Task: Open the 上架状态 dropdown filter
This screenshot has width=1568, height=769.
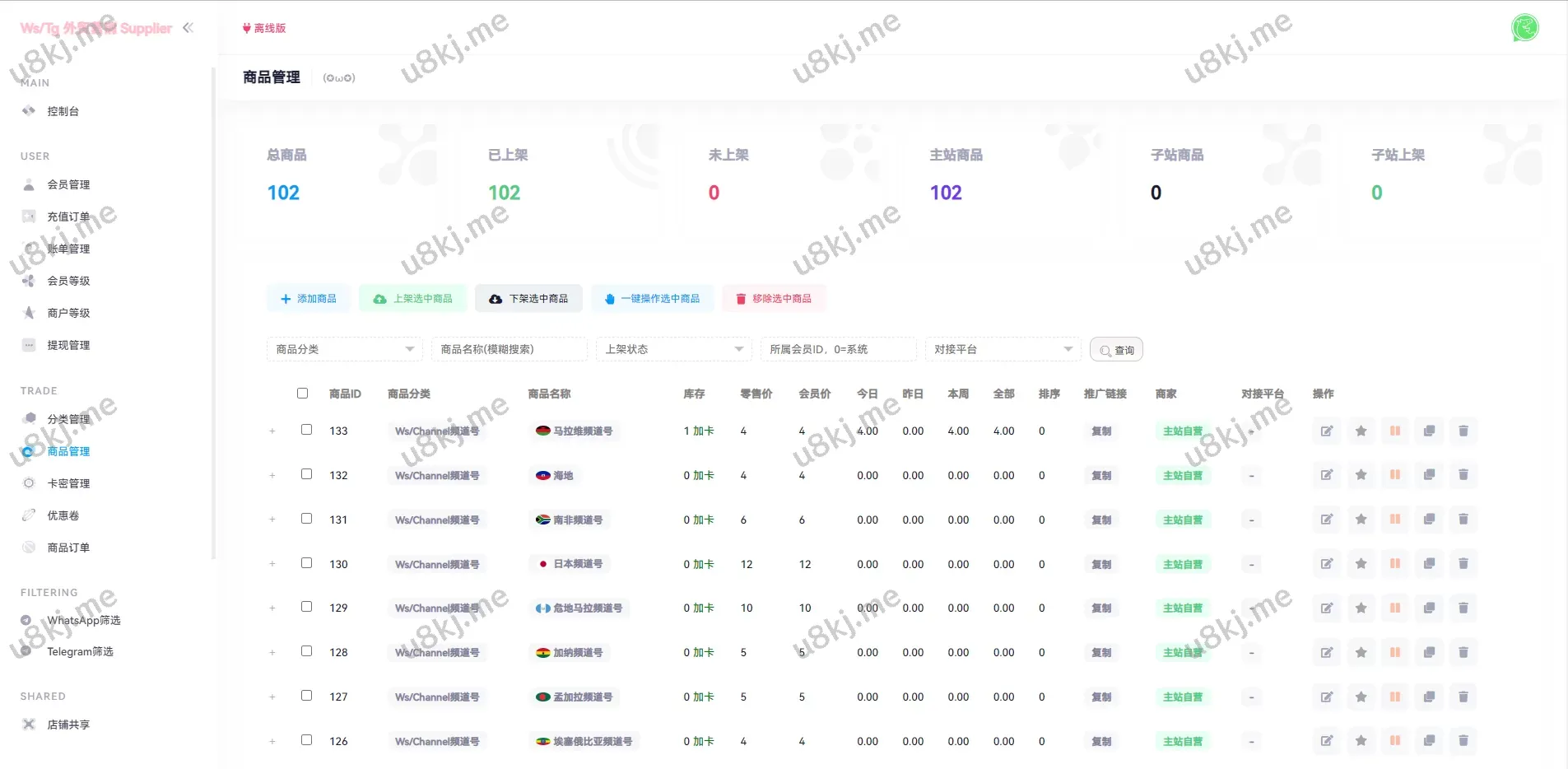Action: [x=673, y=349]
